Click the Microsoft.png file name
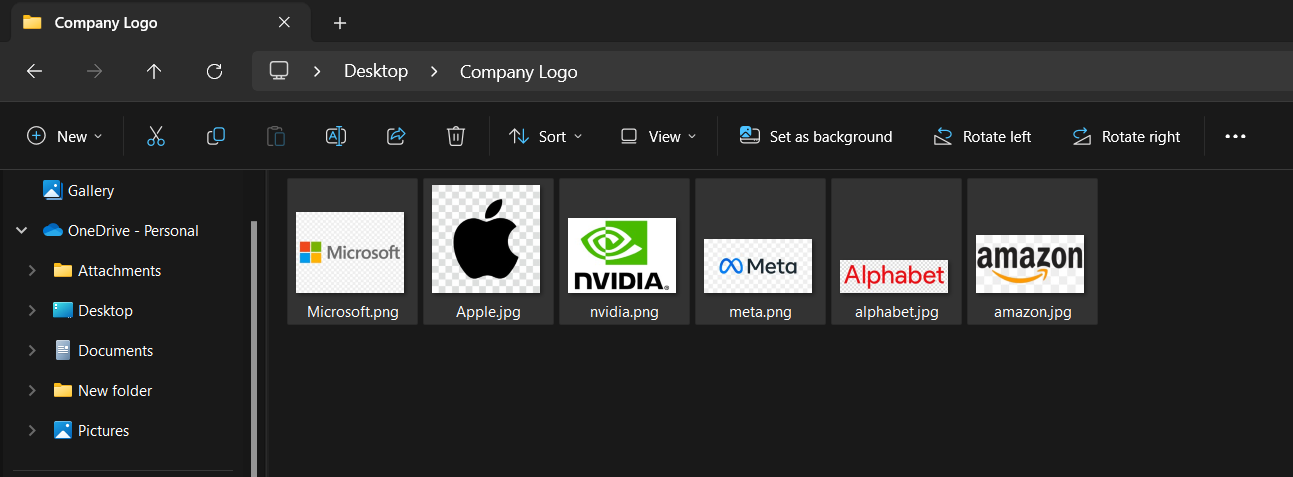This screenshot has width=1293, height=477. tap(353, 312)
